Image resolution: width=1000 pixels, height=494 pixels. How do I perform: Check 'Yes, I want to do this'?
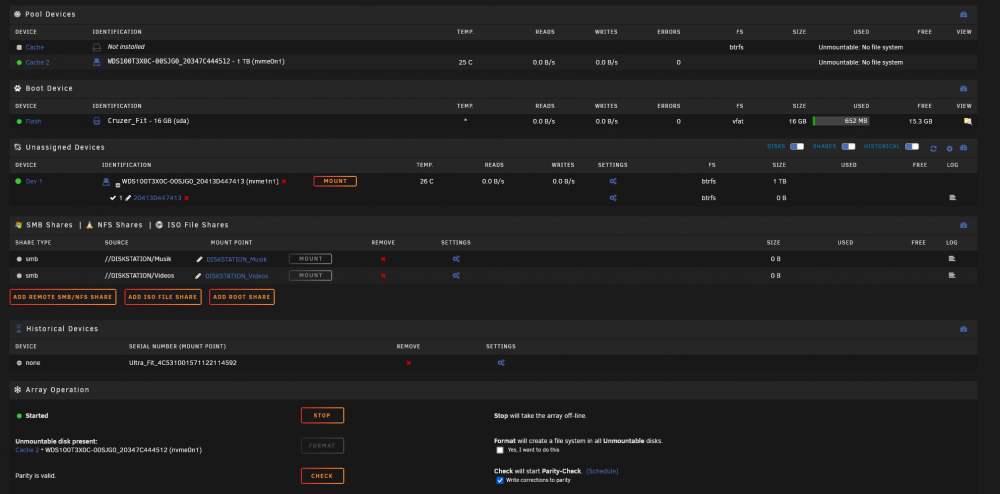coord(500,450)
